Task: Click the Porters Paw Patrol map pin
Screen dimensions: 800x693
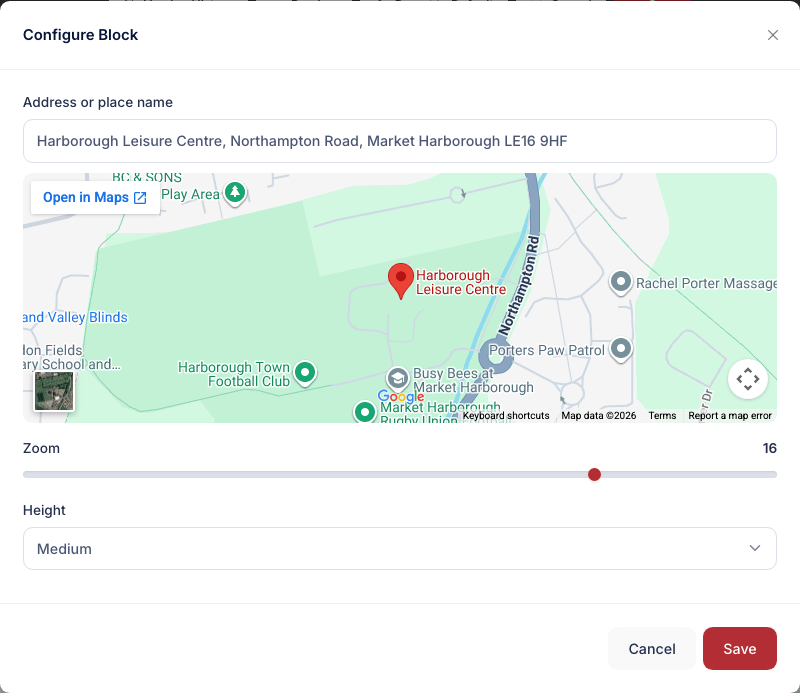Action: [x=621, y=349]
